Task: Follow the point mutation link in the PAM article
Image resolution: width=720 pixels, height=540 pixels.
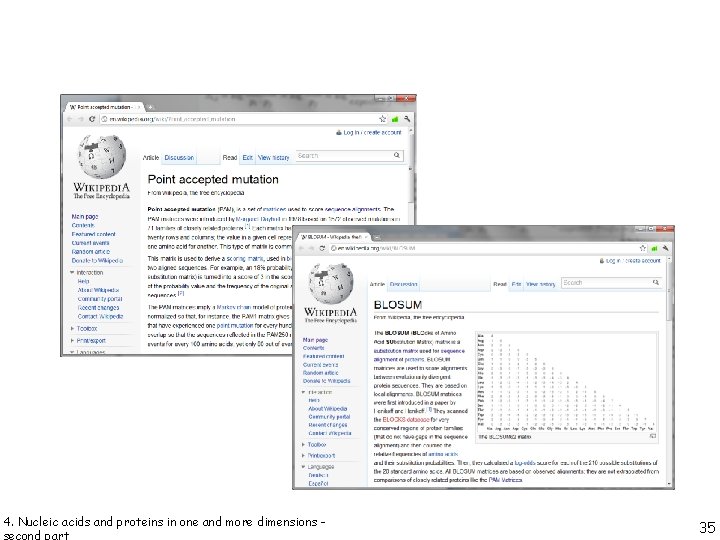Action: (x=234, y=326)
